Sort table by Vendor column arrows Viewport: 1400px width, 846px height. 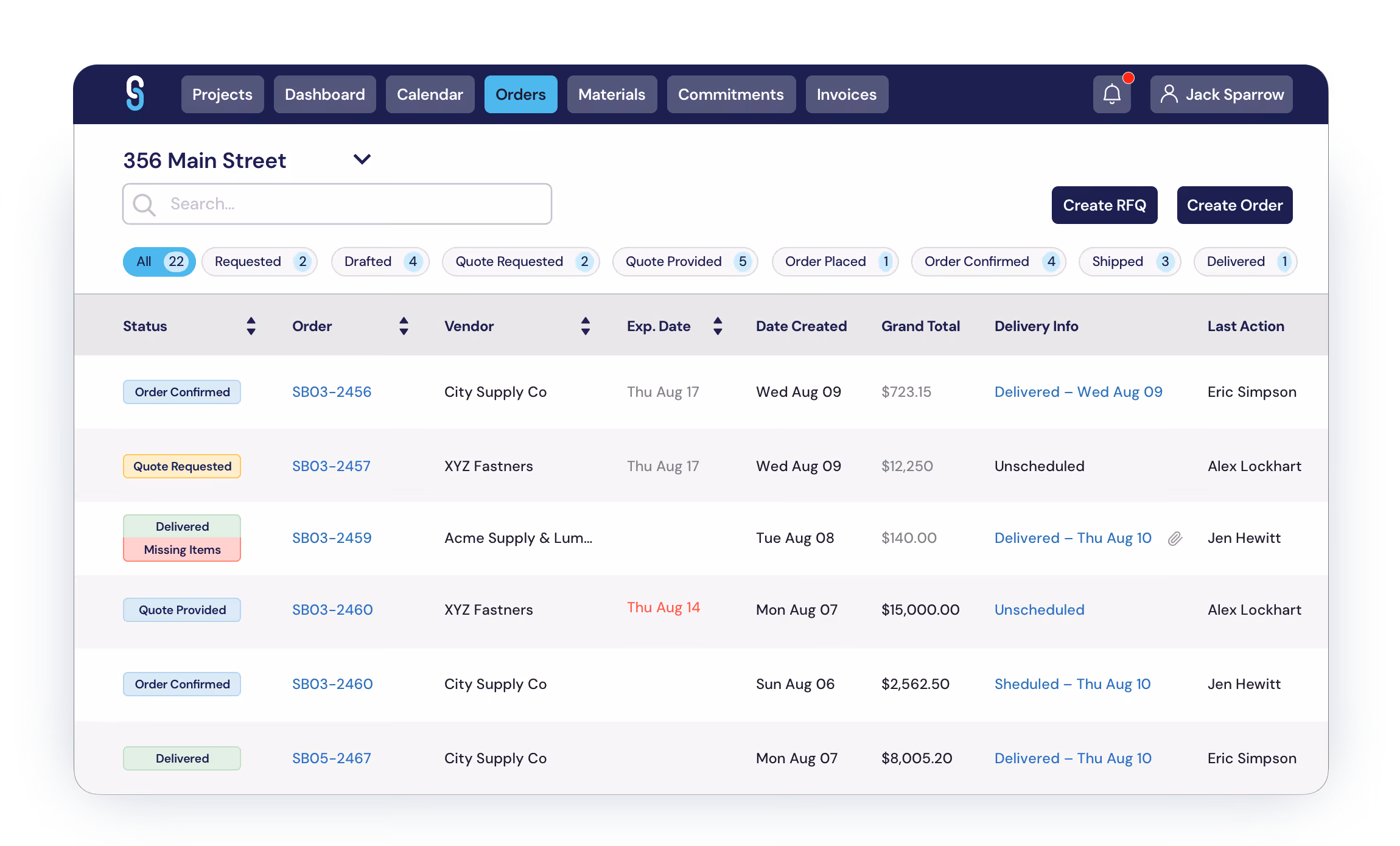585,326
